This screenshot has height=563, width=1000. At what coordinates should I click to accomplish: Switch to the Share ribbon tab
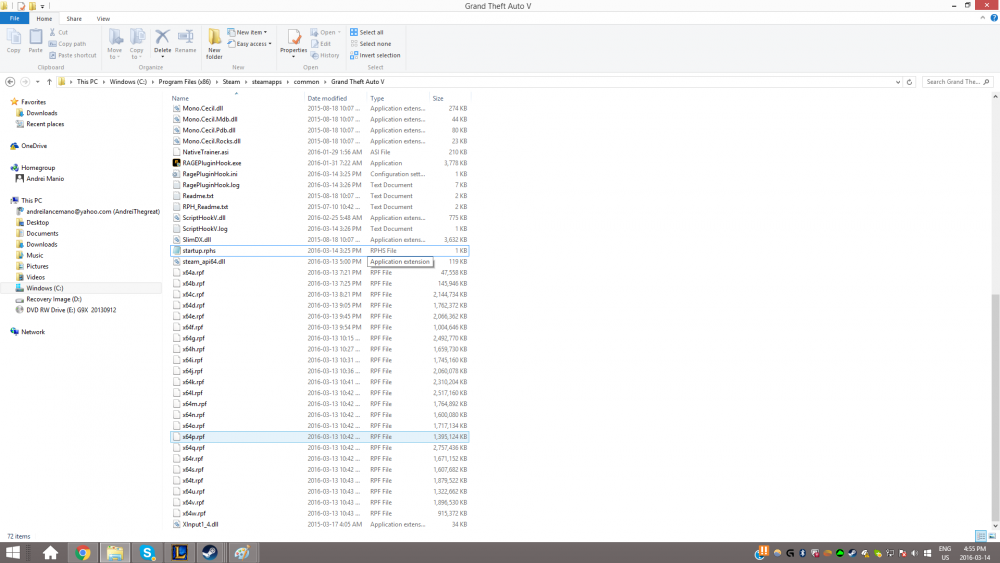click(74, 18)
